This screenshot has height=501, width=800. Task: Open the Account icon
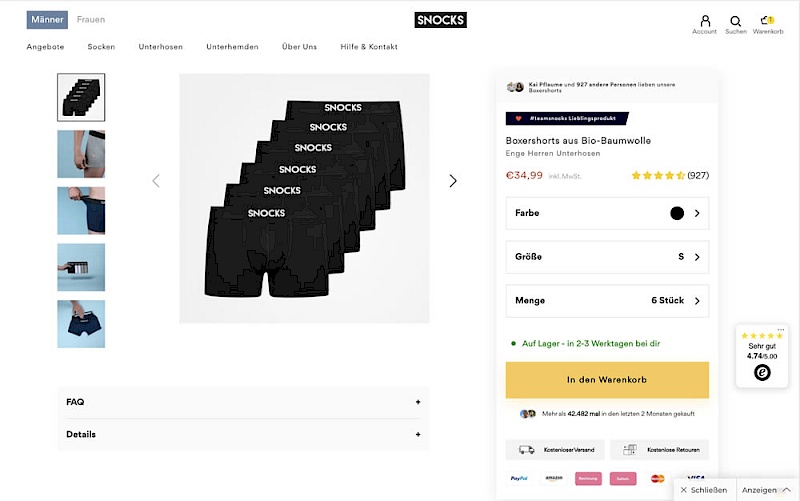(x=704, y=21)
